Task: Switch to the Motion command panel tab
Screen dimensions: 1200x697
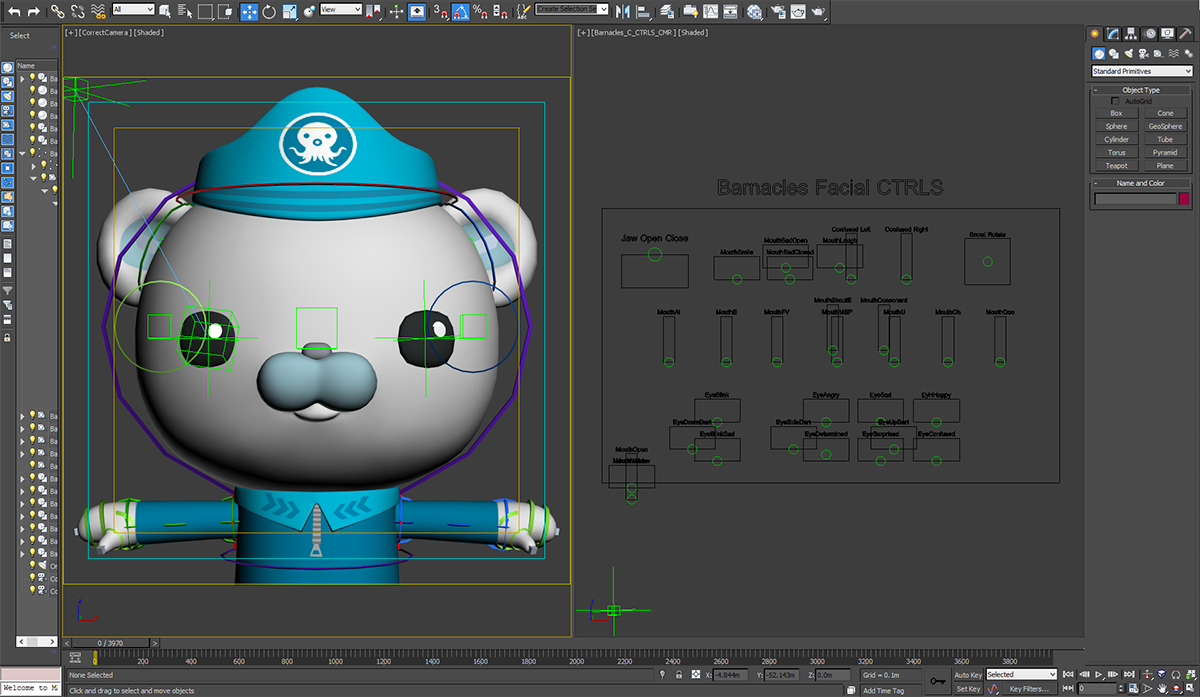Action: coord(1150,33)
